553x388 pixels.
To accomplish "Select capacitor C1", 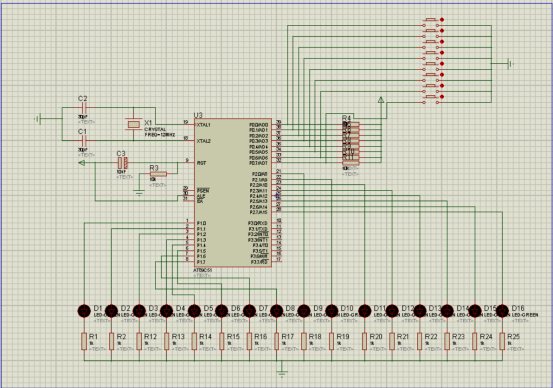I will (x=84, y=140).
